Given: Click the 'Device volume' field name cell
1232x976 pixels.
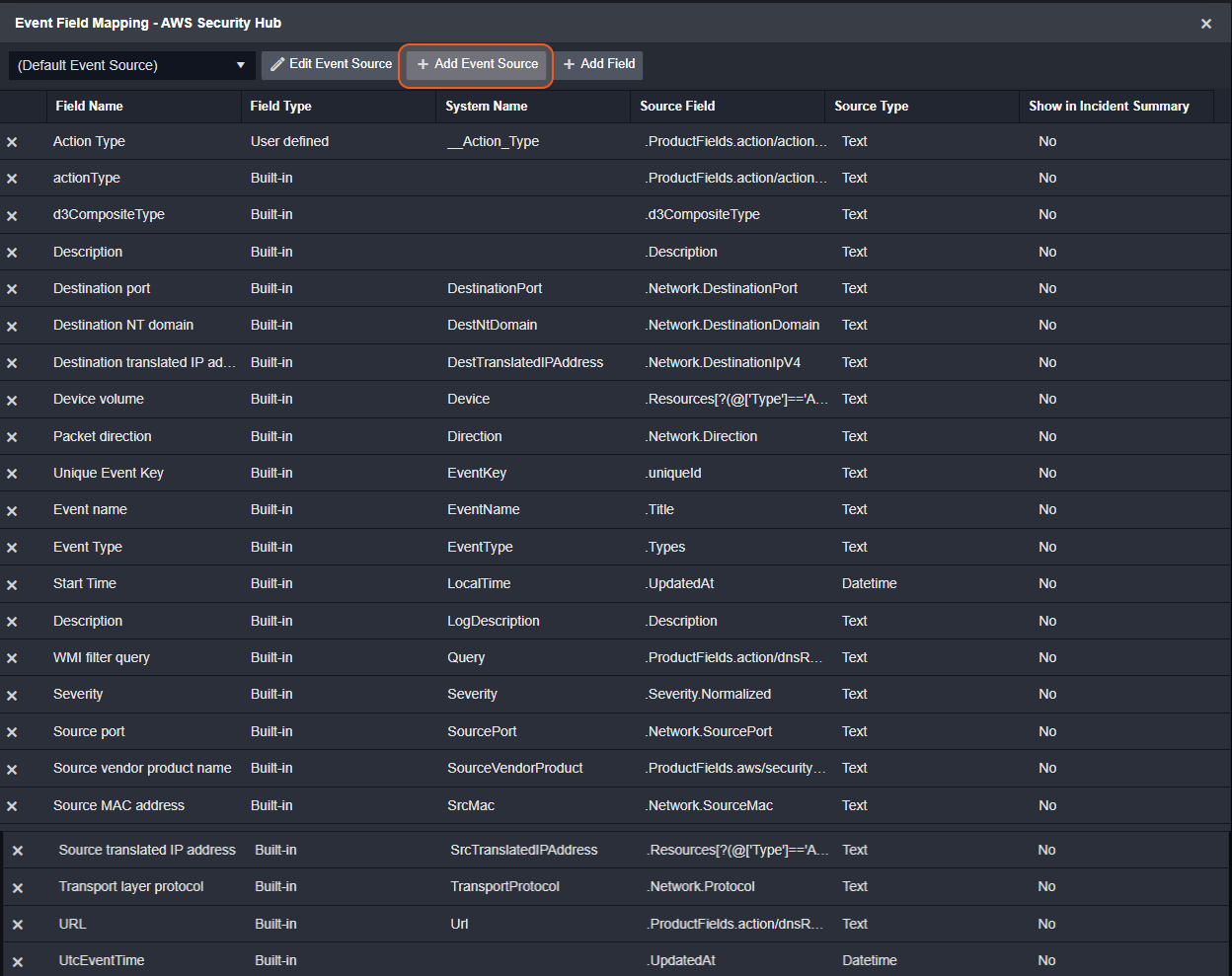Looking at the screenshot, I should click(x=99, y=399).
